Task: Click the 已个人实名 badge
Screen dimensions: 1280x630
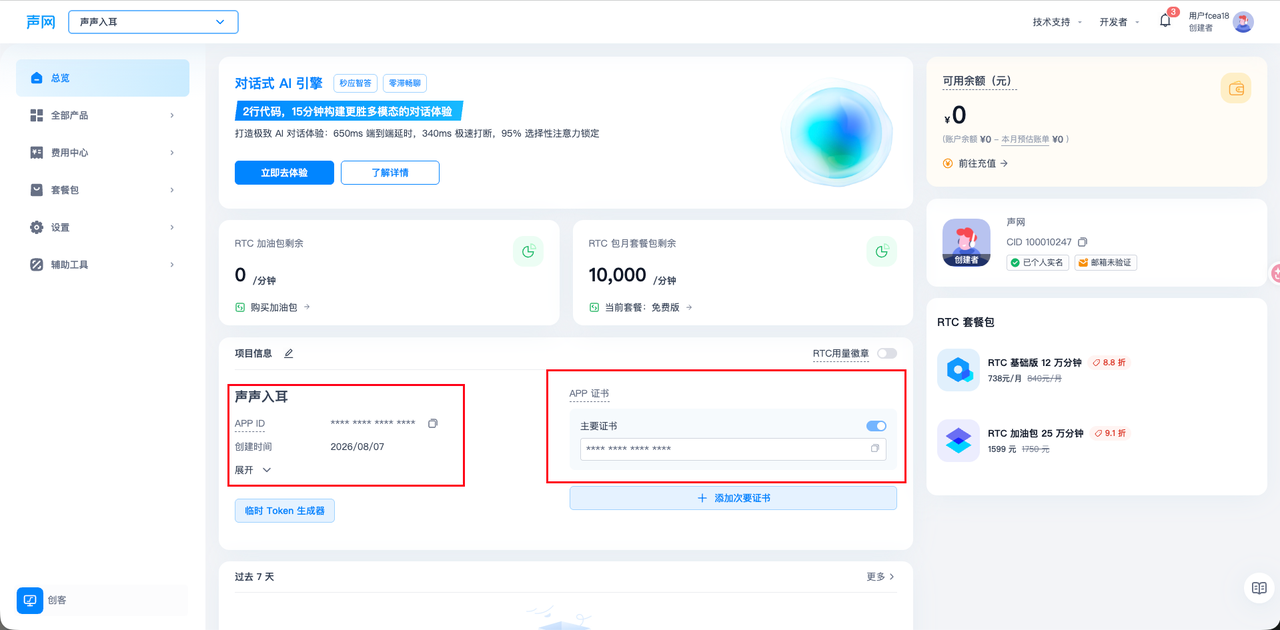Action: (1037, 262)
